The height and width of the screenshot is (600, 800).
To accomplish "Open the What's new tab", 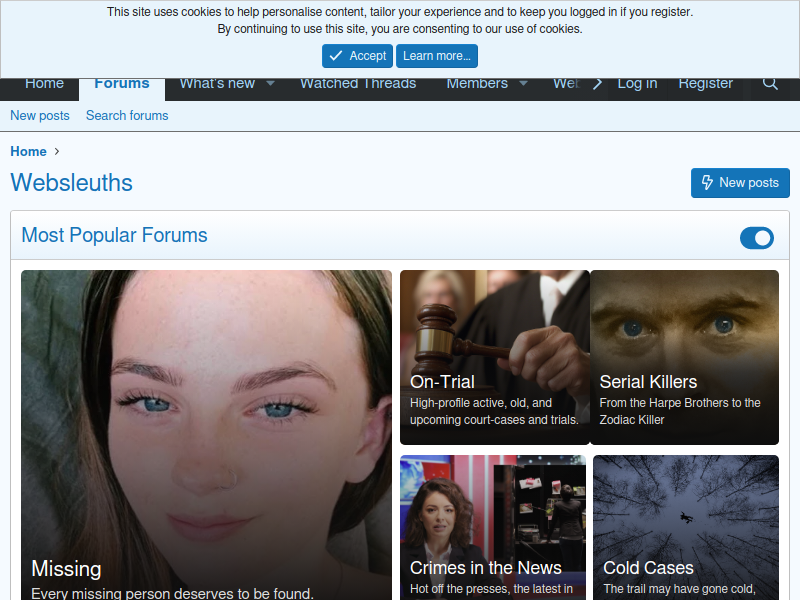I will click(x=217, y=84).
